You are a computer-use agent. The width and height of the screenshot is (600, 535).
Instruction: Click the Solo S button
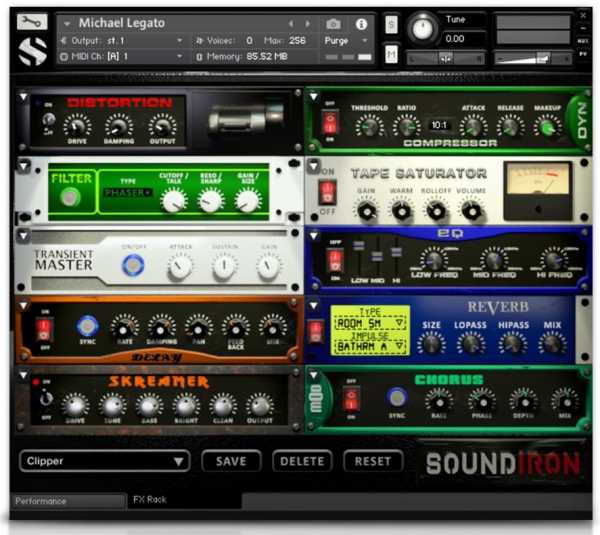click(391, 23)
